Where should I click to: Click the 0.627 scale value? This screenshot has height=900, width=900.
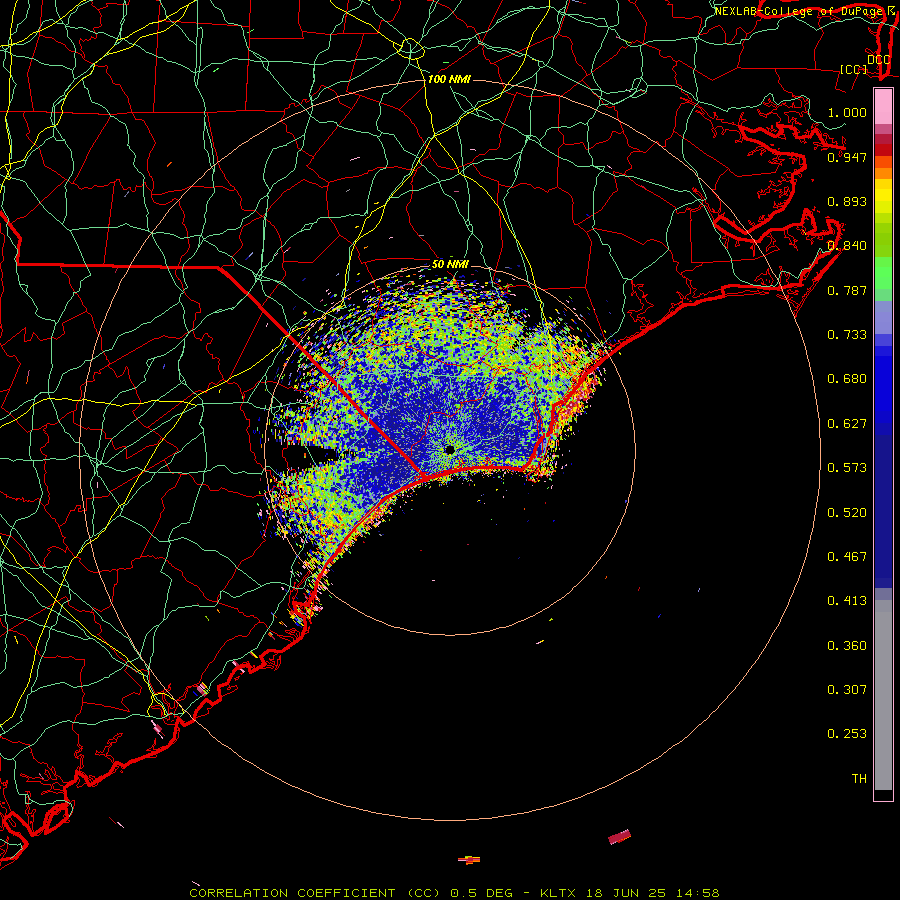pyautogui.click(x=847, y=424)
